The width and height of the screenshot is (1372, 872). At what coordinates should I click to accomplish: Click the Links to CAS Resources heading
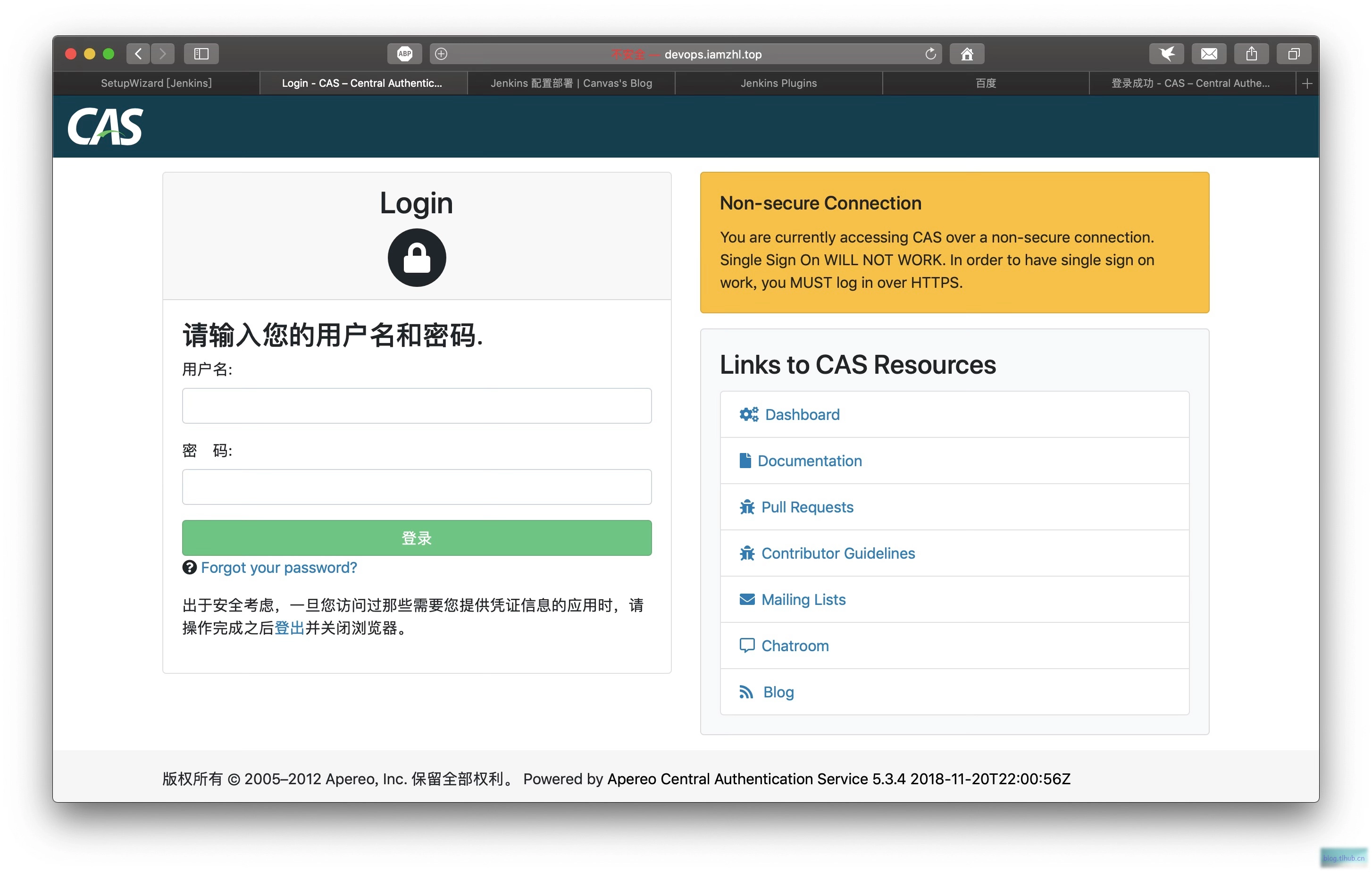click(858, 365)
